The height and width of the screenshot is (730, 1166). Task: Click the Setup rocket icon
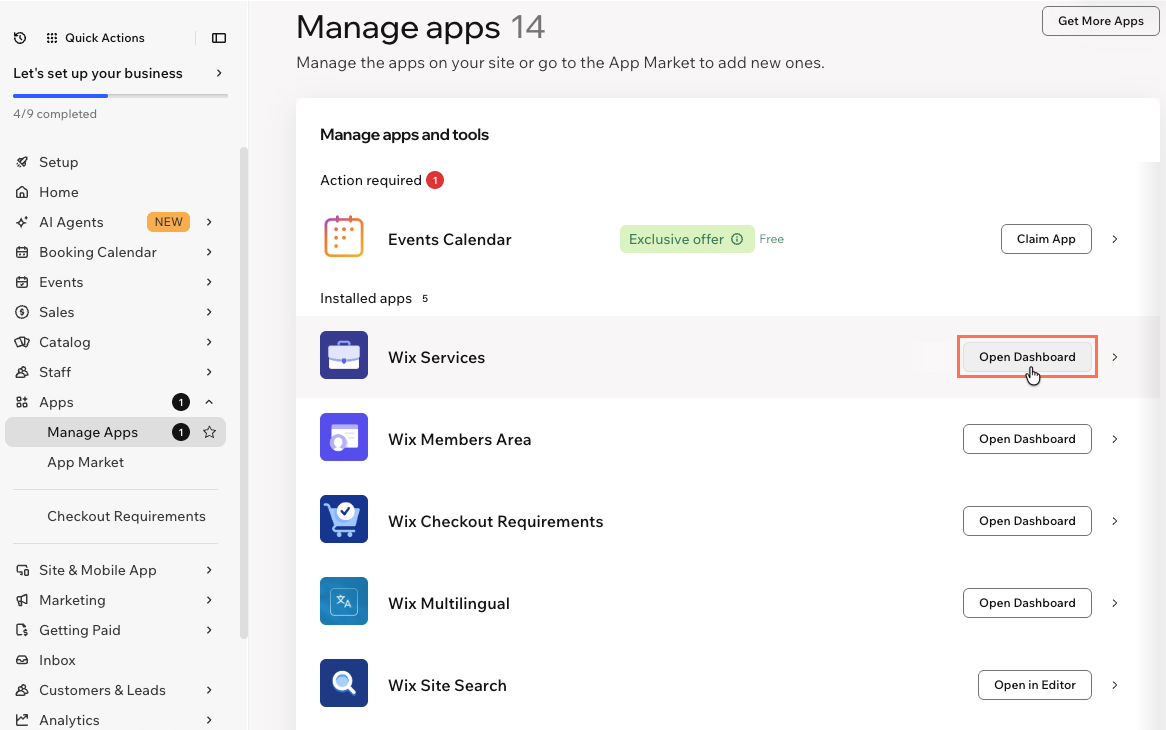point(22,162)
